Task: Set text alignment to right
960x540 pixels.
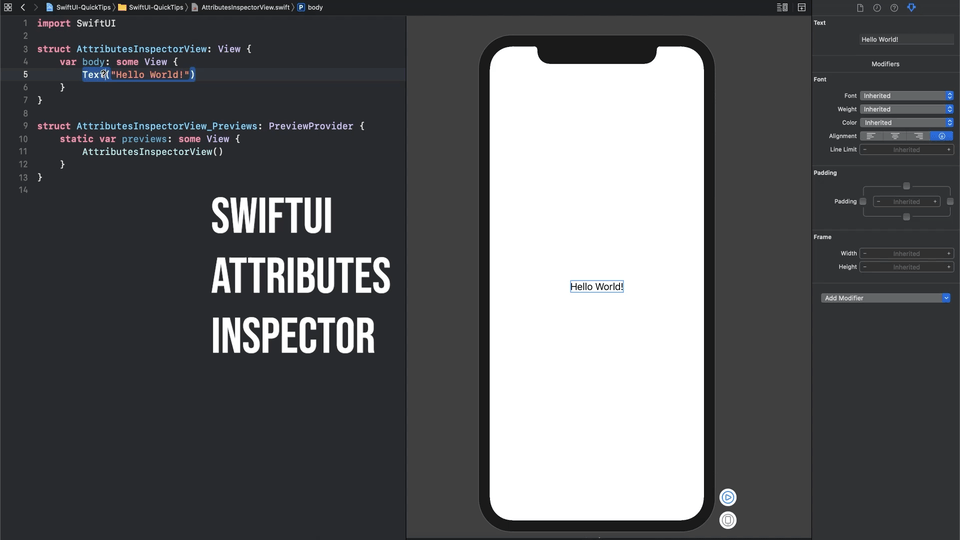Action: point(918,136)
